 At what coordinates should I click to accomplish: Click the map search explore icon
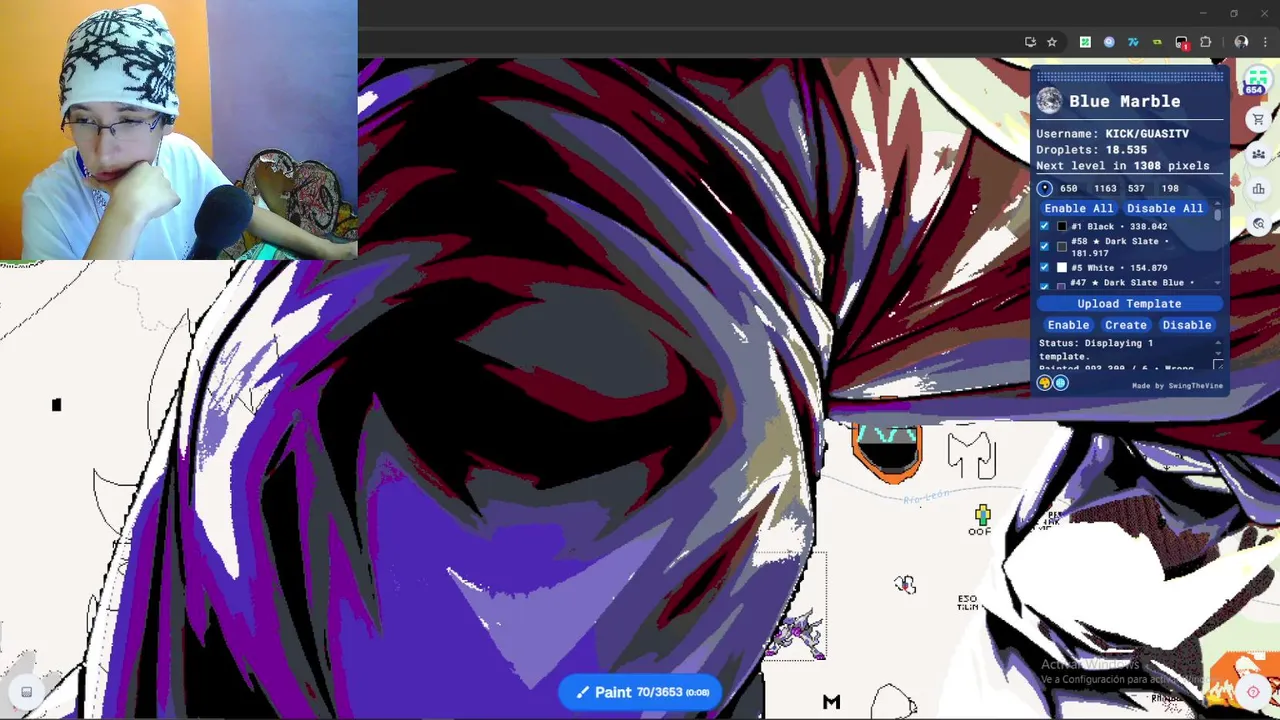coord(1258,224)
